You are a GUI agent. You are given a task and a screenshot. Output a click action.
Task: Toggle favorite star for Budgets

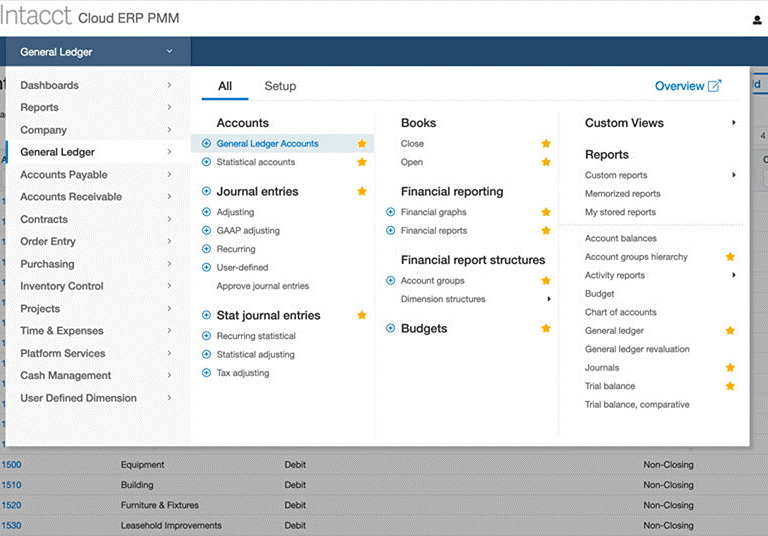pos(546,328)
